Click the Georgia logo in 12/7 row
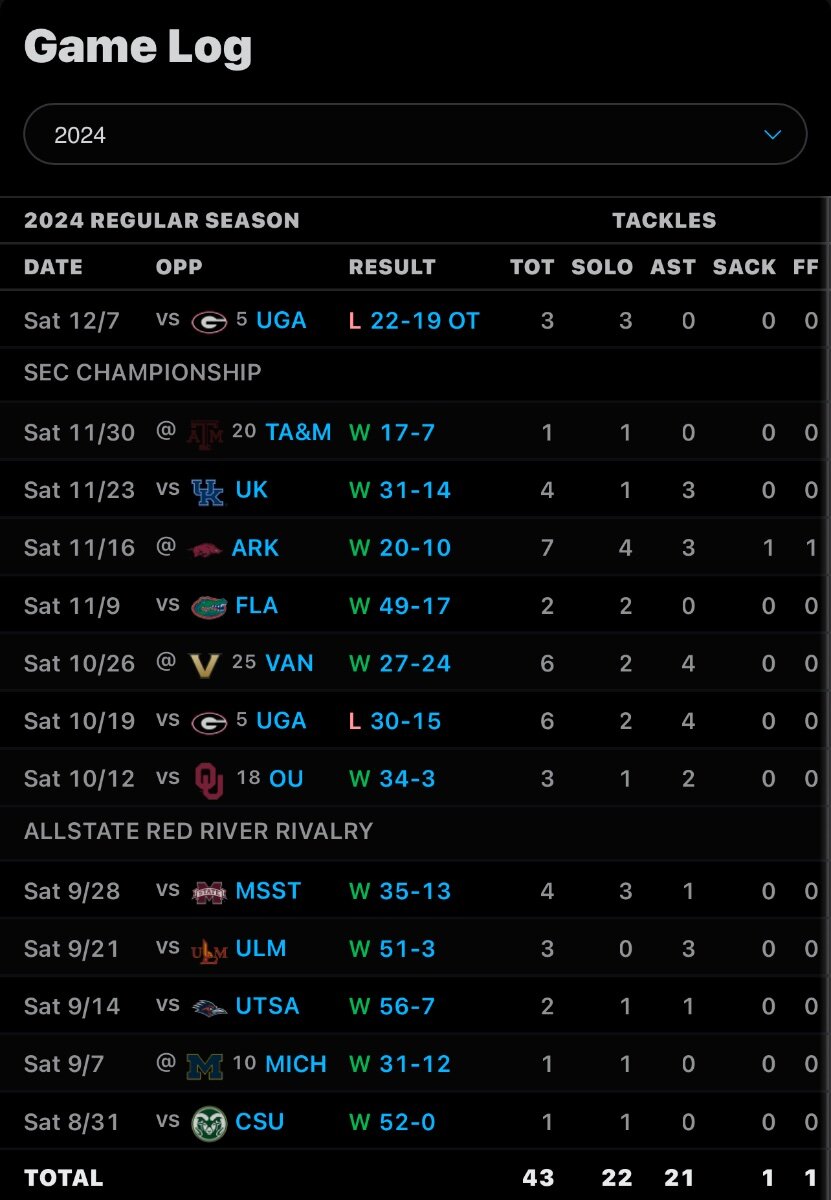The image size is (831, 1200). click(209, 321)
